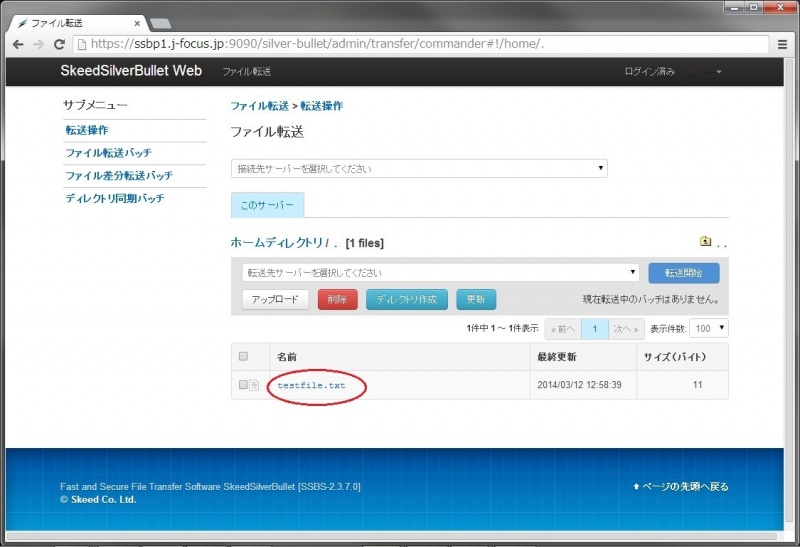The height and width of the screenshot is (547, 800).
Task: Click the browser forward arrow
Action: tap(38, 44)
